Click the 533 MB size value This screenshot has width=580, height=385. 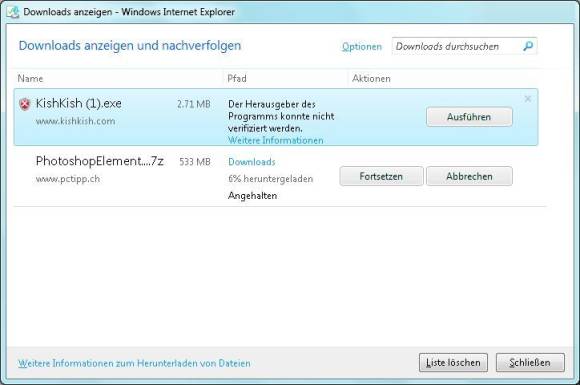coord(195,162)
